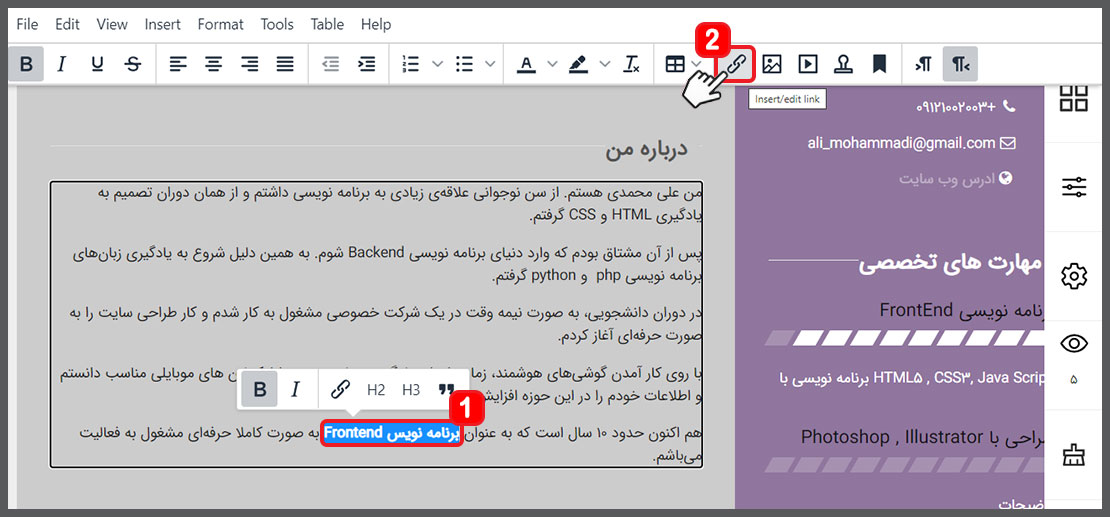Screen dimensions: 1110x517
Task: Click the insert media icon
Action: pyautogui.click(x=808, y=64)
